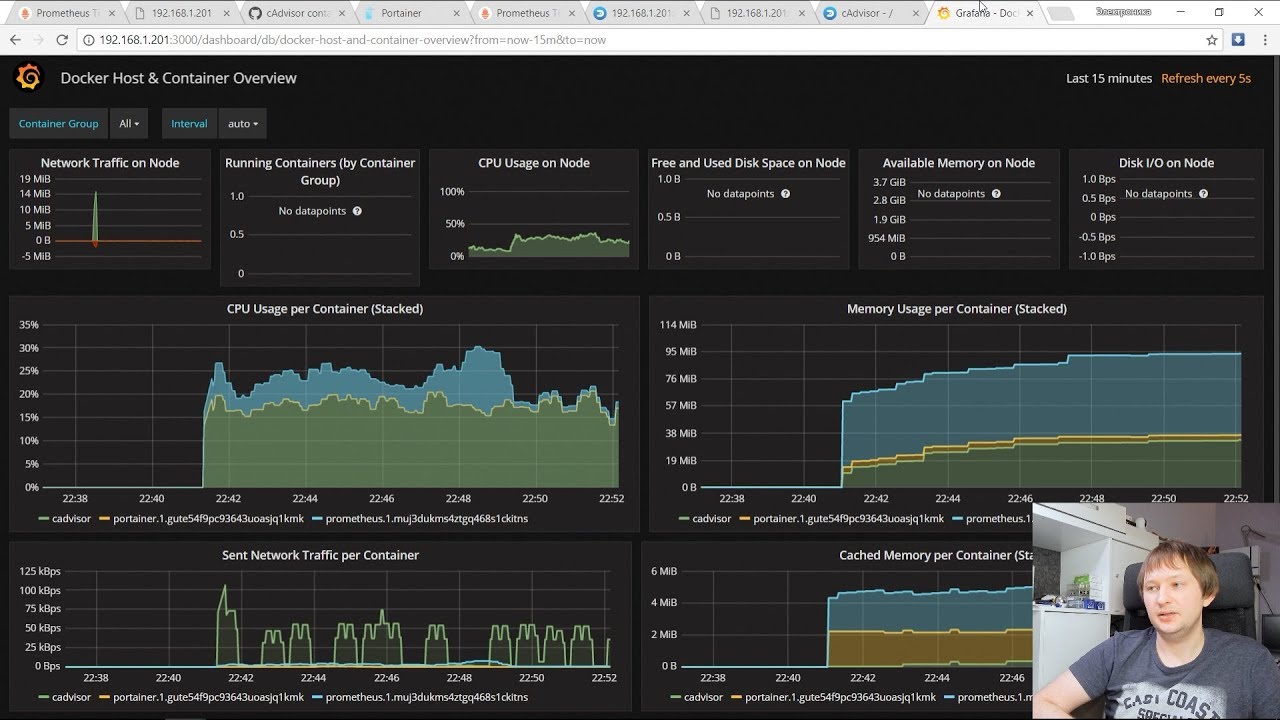Click the browser back arrow
This screenshot has width=1280, height=720.
[x=15, y=40]
